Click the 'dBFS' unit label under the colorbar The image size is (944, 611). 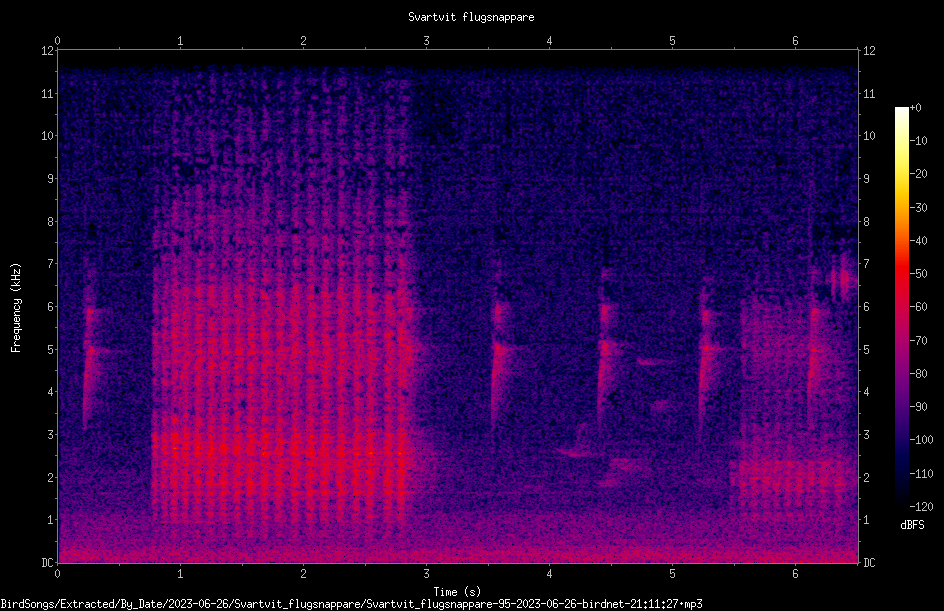[x=912, y=525]
